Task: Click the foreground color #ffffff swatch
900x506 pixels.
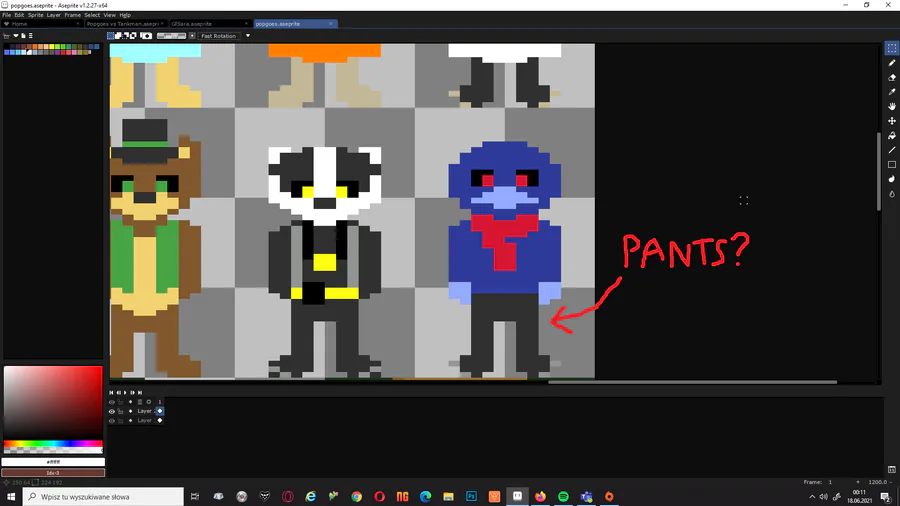Action: coord(53,462)
